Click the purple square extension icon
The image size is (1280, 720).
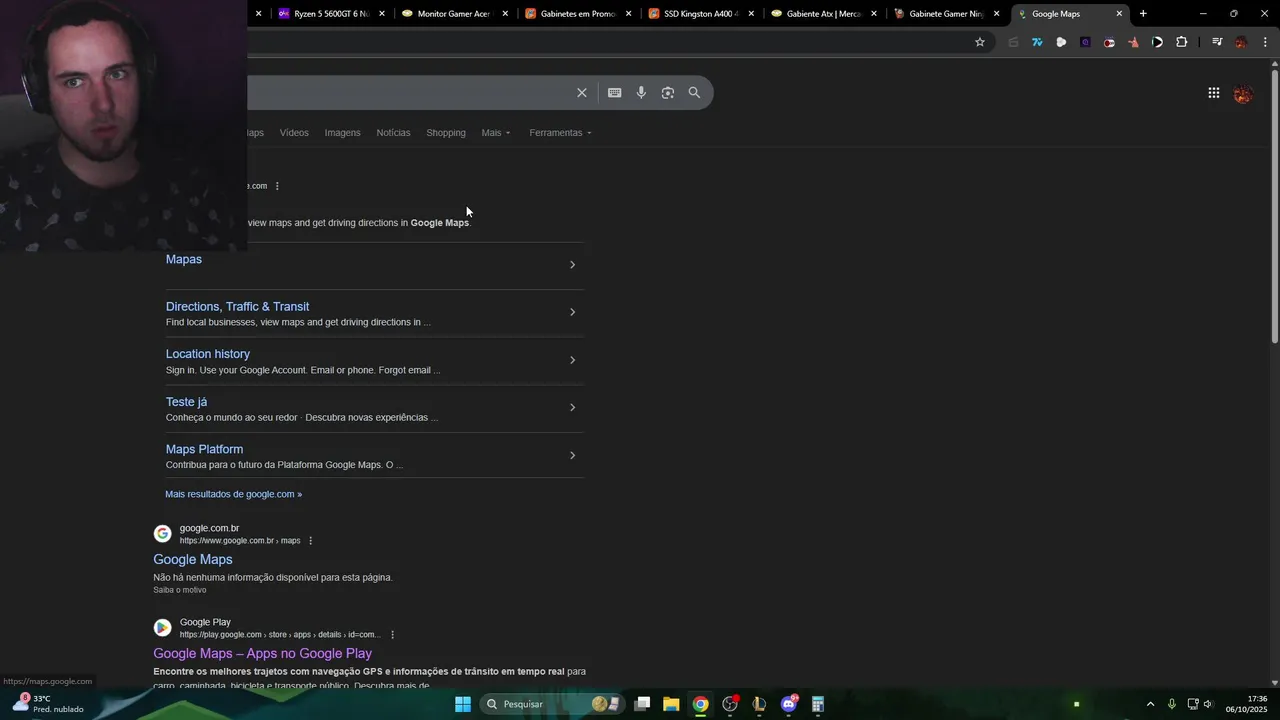tap(1085, 42)
